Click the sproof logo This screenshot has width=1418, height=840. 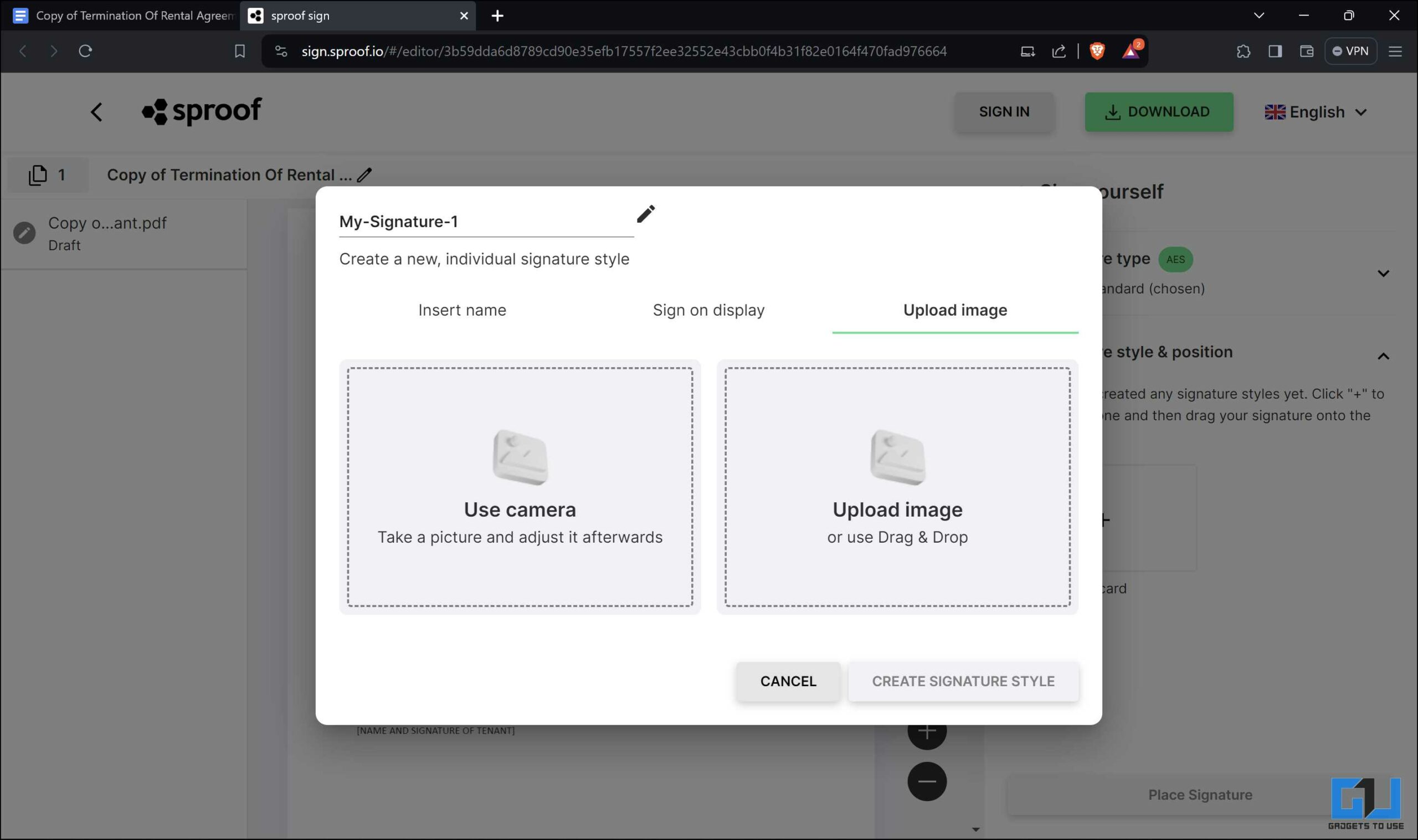click(x=202, y=111)
